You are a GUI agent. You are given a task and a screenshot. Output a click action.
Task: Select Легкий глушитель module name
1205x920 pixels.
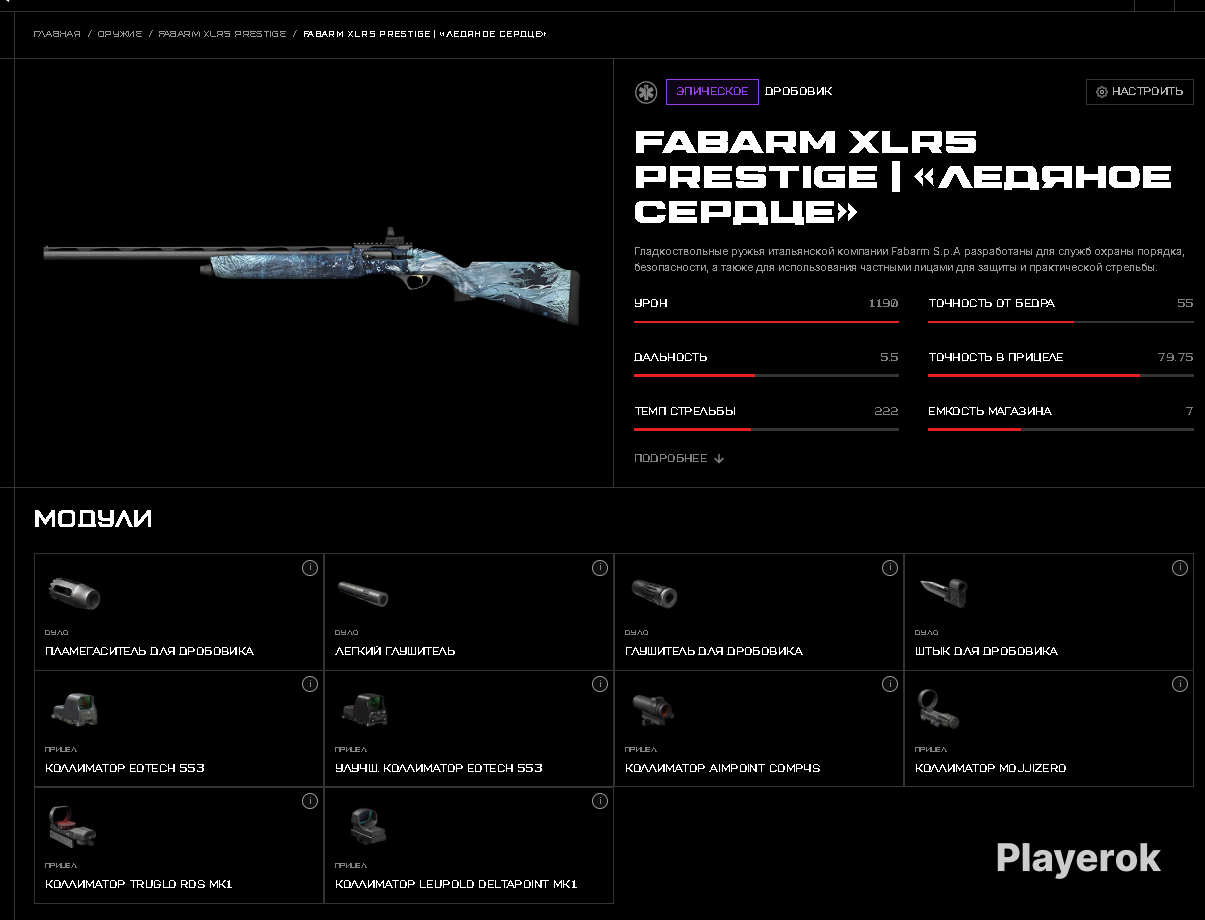coord(395,651)
